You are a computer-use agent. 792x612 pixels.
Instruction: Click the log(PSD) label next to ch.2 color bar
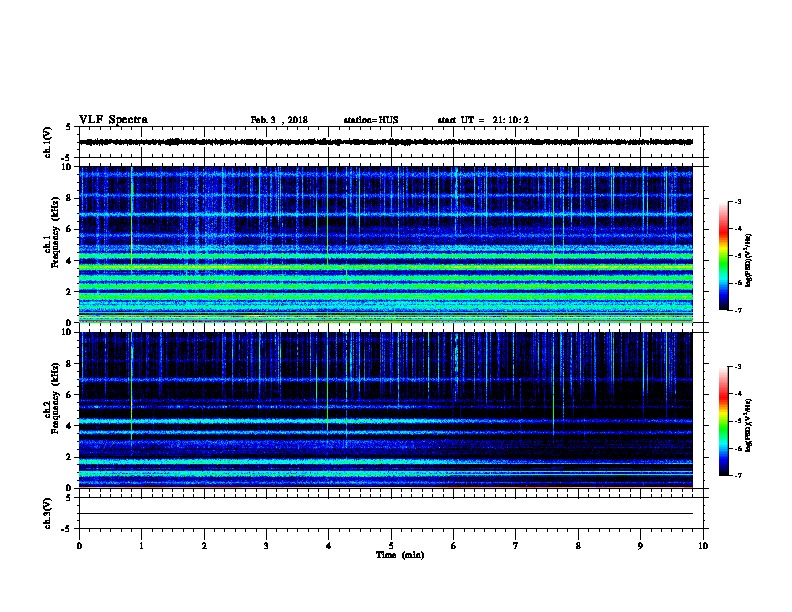pos(749,426)
